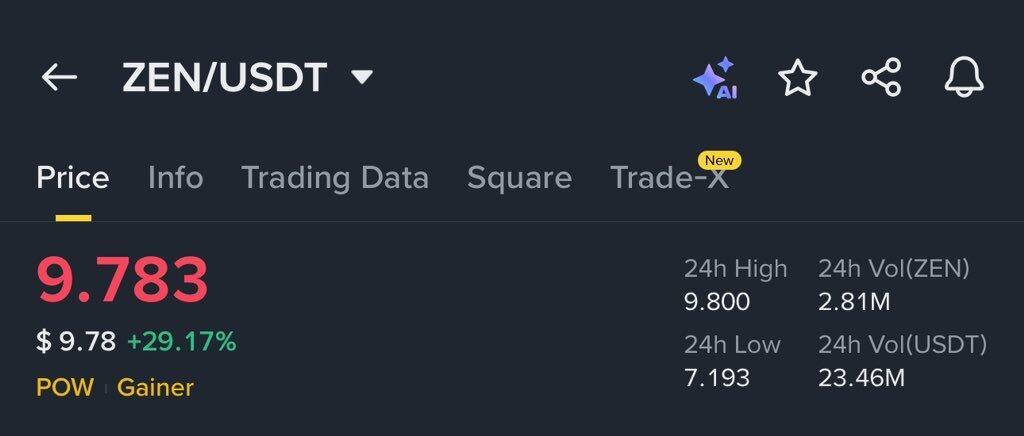The image size is (1024, 436).
Task: Open the Trade-X tab
Action: [x=669, y=179]
